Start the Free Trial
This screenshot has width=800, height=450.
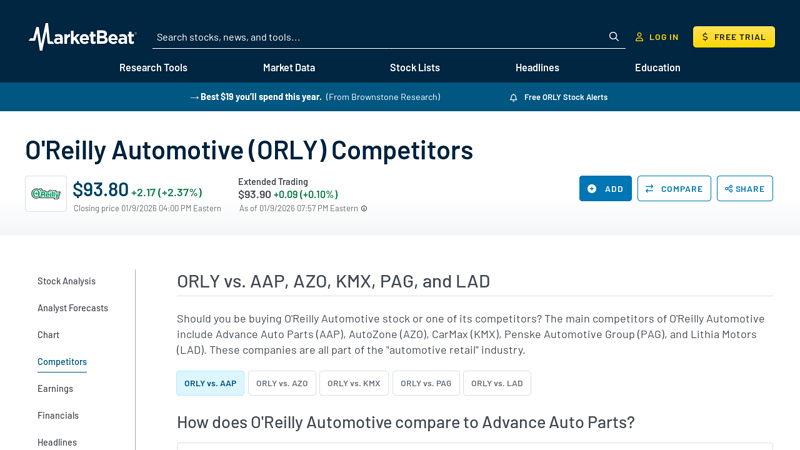click(x=734, y=37)
